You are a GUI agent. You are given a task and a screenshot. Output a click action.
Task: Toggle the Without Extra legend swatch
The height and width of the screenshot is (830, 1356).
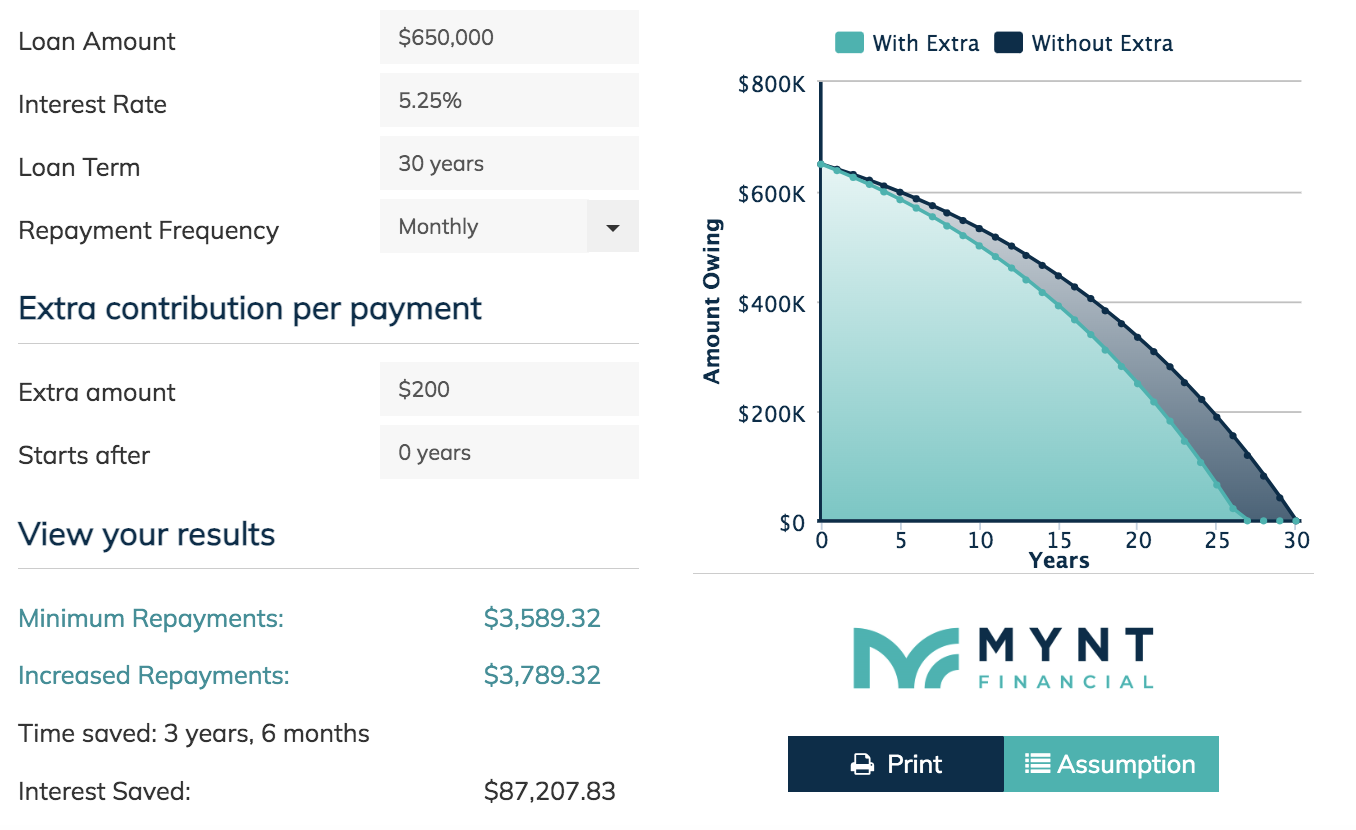(x=1008, y=43)
